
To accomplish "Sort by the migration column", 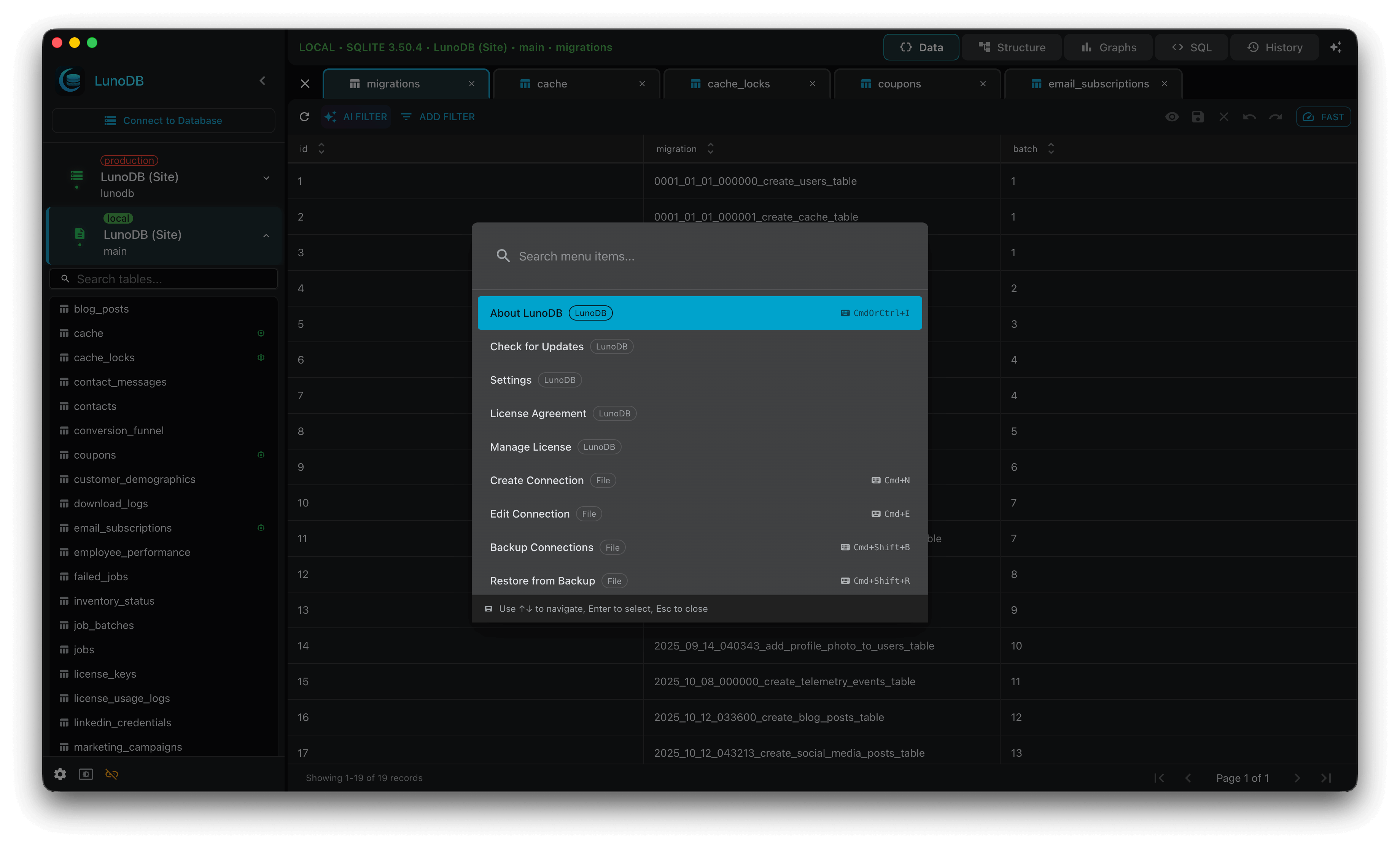I will (710, 148).
